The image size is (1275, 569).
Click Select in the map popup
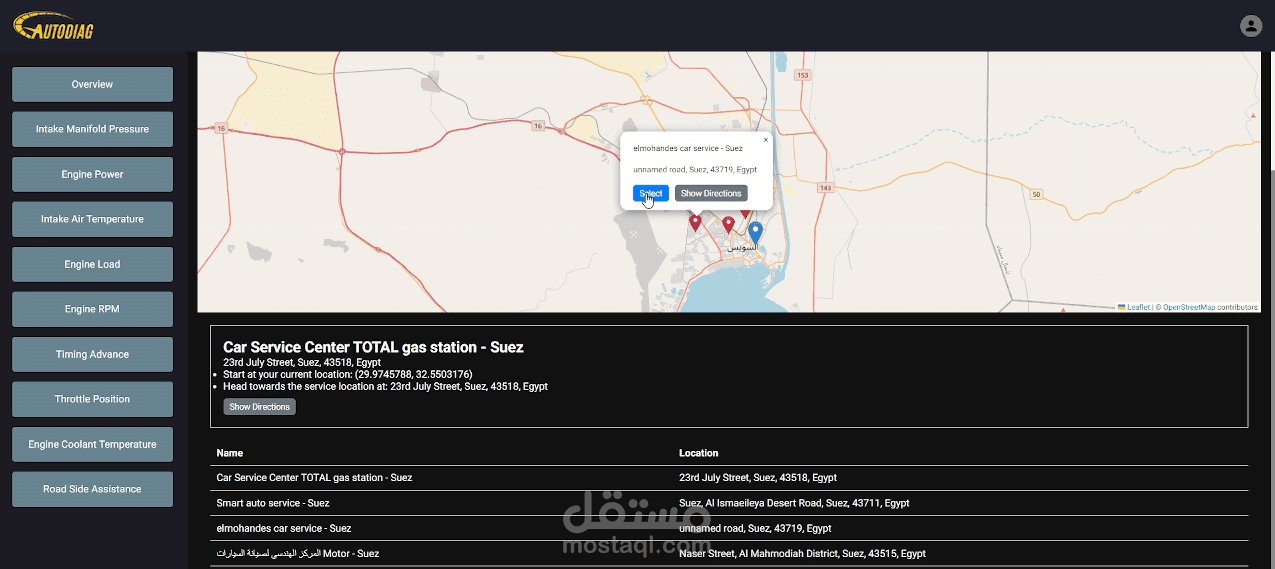(x=651, y=193)
